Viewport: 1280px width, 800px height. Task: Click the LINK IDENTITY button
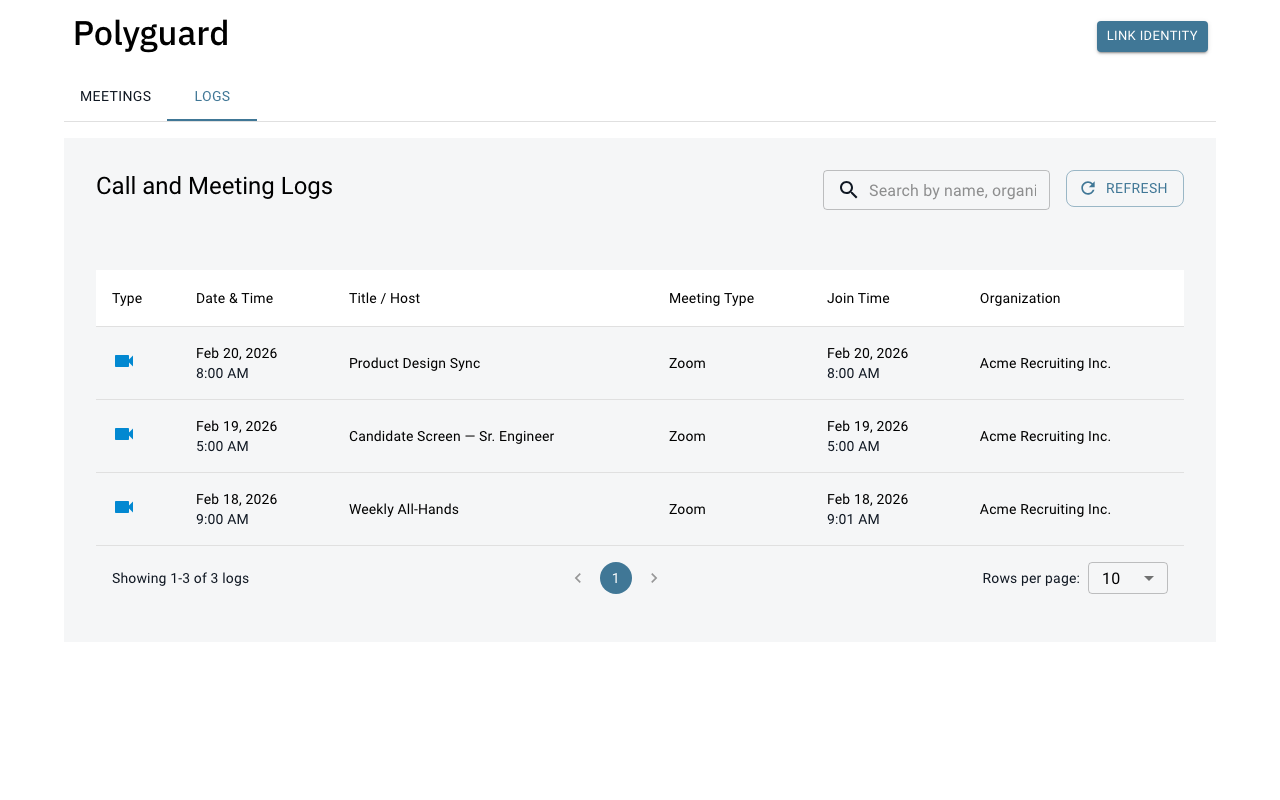pyautogui.click(x=1152, y=36)
